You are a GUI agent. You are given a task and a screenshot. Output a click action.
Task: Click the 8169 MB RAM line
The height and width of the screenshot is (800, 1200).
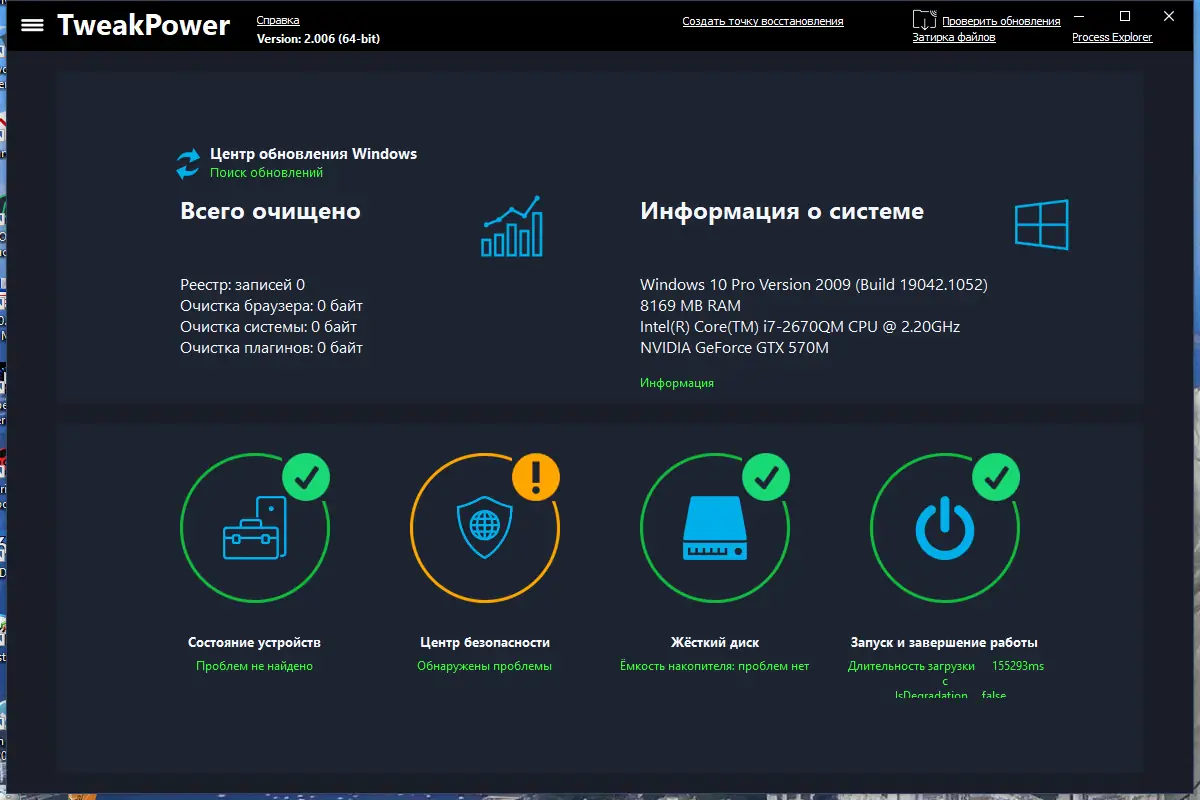(690, 306)
